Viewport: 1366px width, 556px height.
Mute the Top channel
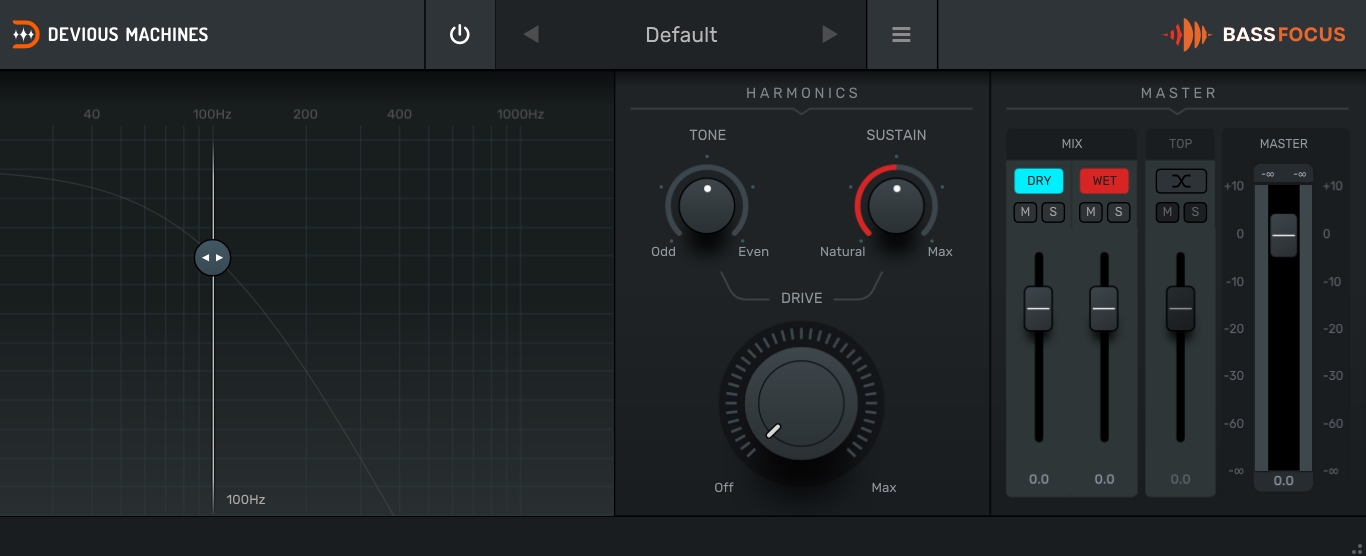(1167, 212)
